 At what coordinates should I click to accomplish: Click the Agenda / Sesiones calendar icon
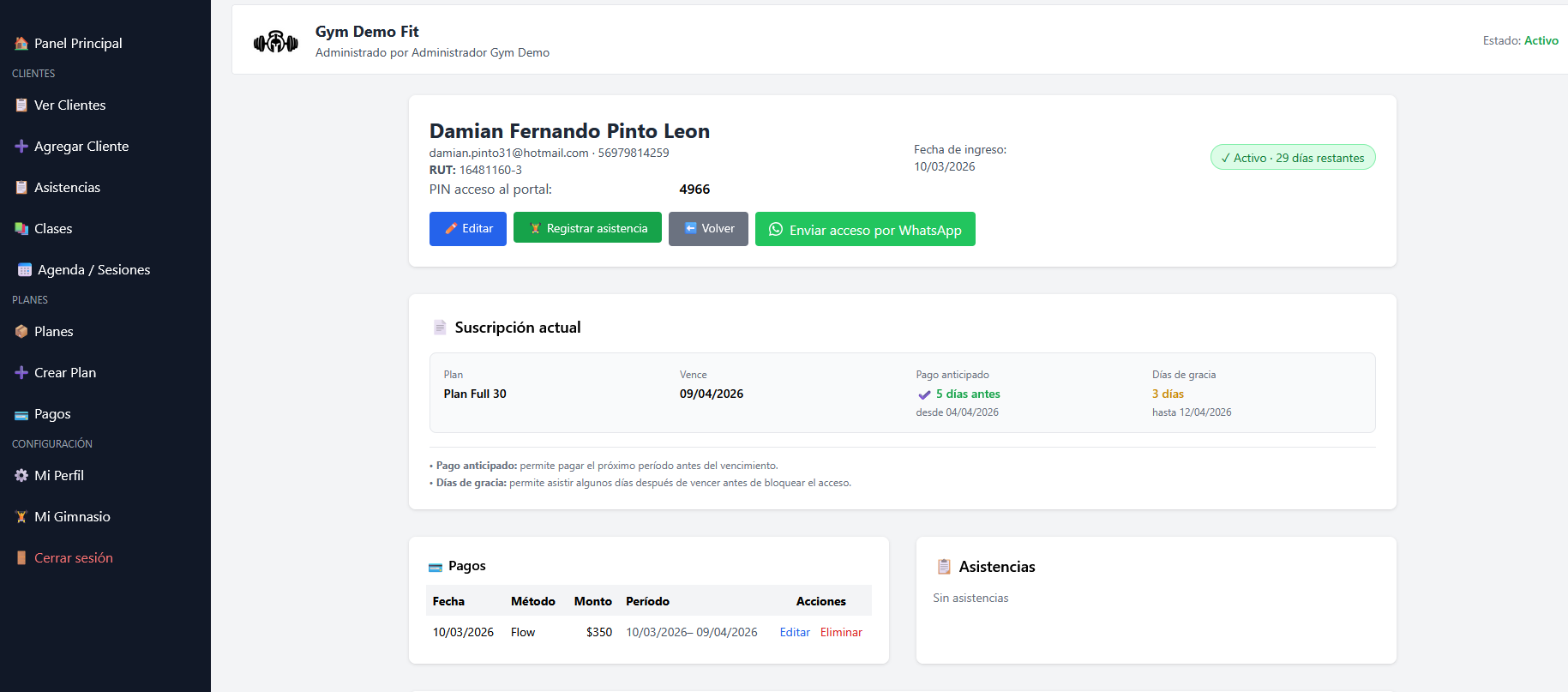(25, 270)
